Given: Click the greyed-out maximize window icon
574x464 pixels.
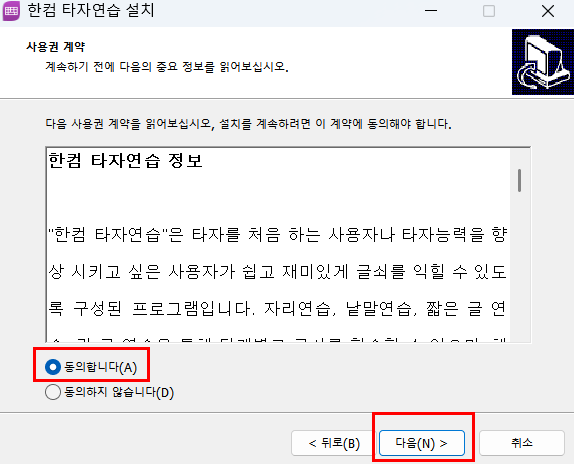Looking at the screenshot, I should [x=489, y=11].
